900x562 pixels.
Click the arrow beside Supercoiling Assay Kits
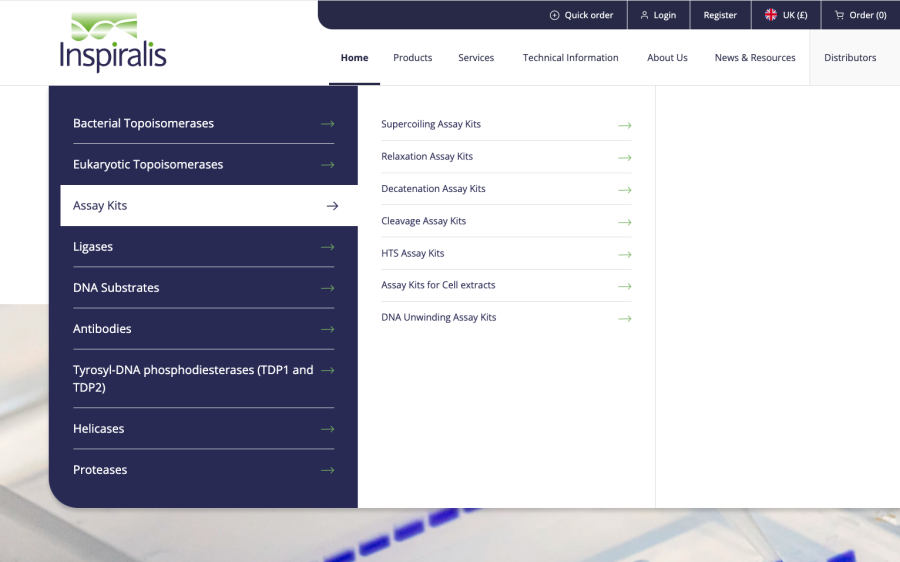[624, 125]
